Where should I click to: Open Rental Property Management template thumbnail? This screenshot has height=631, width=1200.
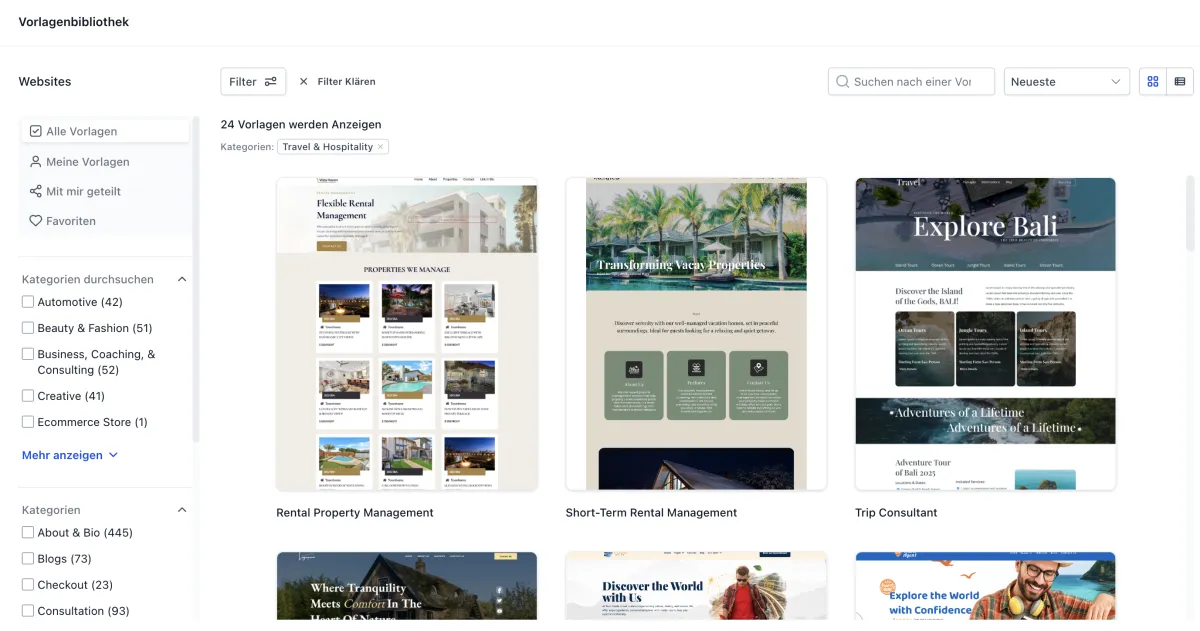click(x=407, y=334)
